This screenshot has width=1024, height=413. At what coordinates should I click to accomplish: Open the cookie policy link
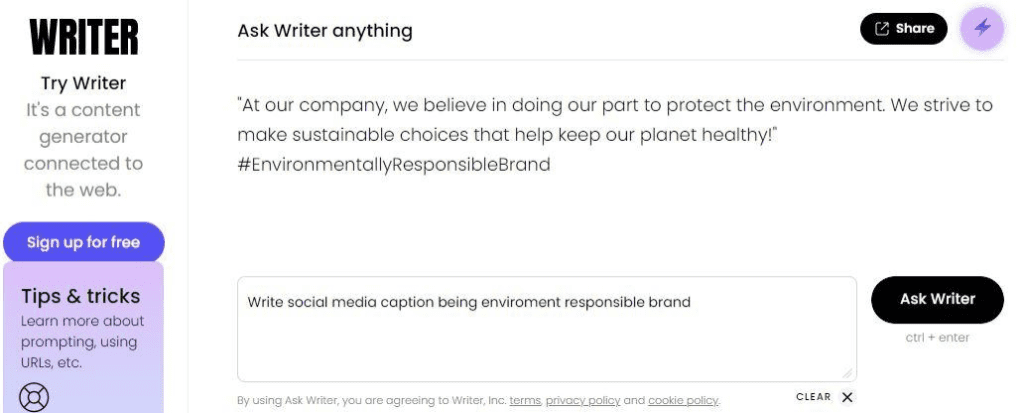683,400
